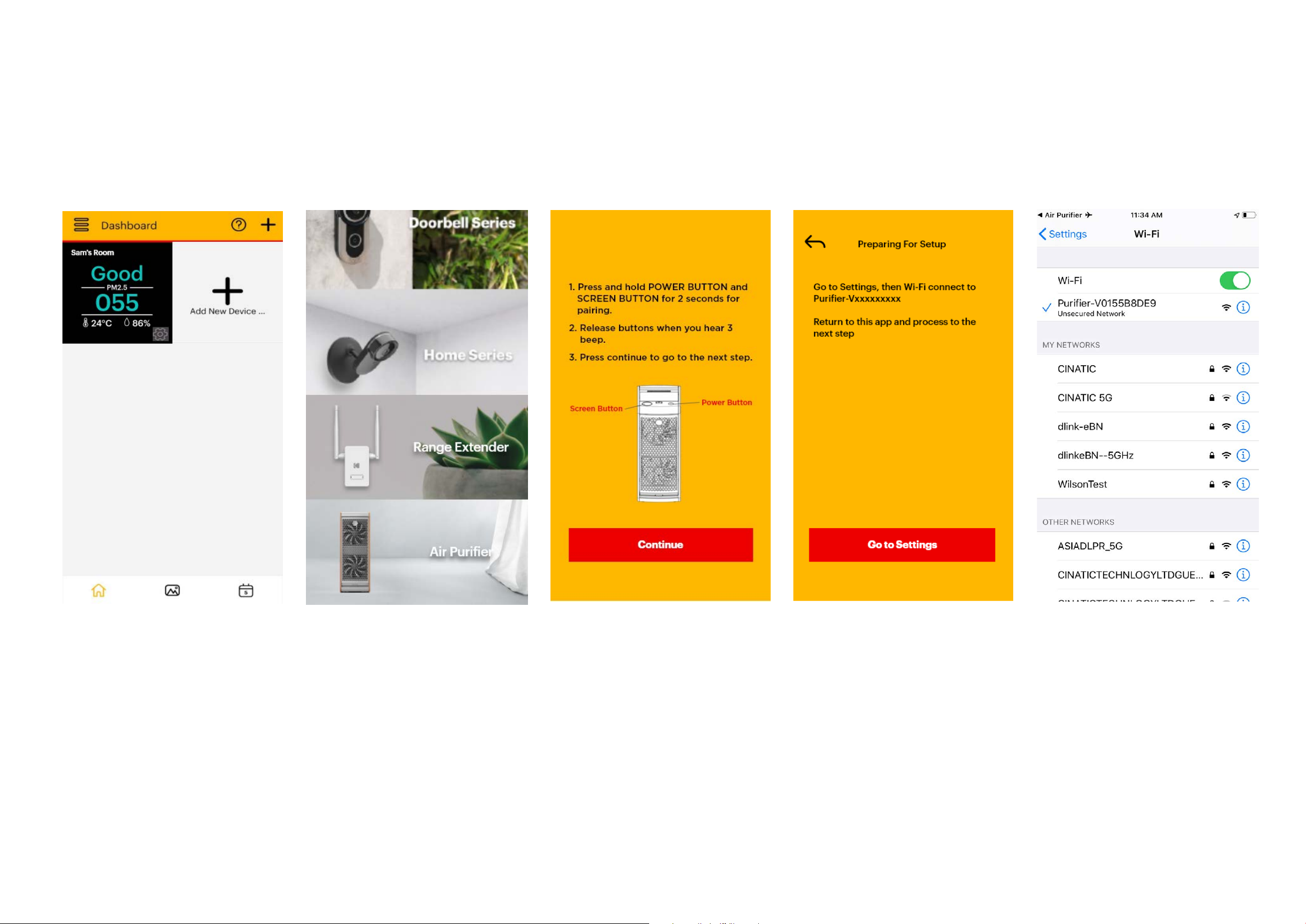
Task: Click the Go to Settings button
Action: click(x=902, y=545)
